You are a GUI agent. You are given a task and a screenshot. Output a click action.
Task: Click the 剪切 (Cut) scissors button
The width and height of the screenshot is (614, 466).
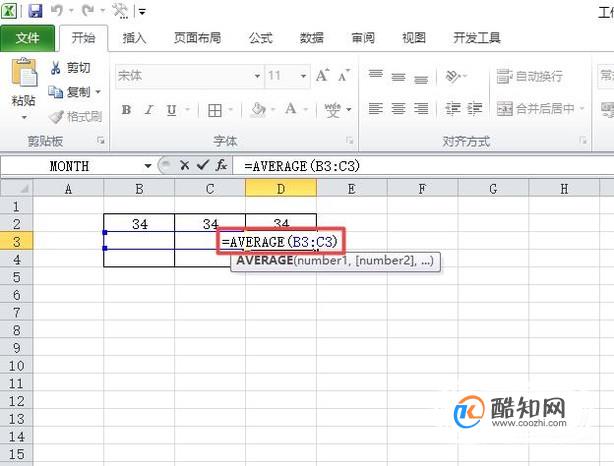(x=71, y=68)
